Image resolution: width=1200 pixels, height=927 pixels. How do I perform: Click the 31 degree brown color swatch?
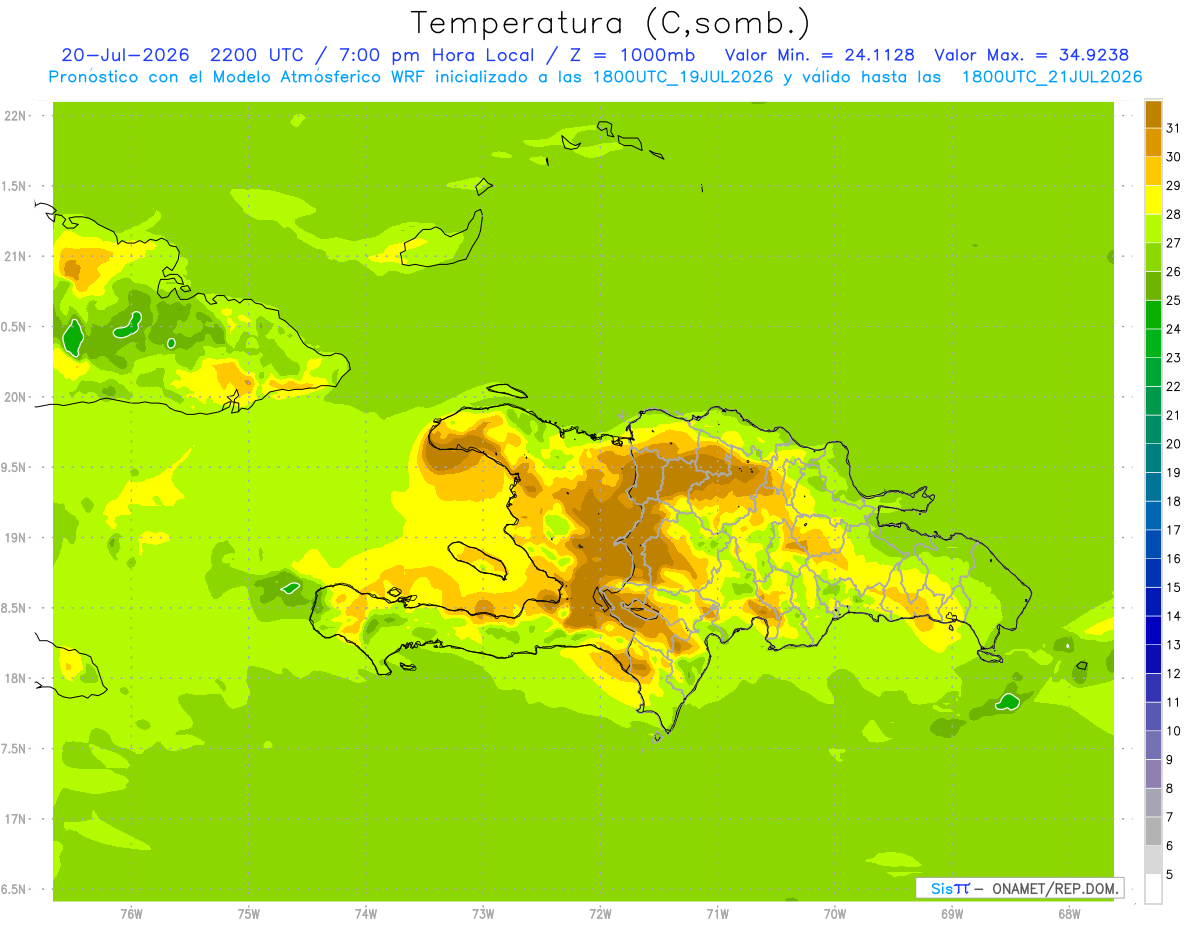pos(1153,114)
